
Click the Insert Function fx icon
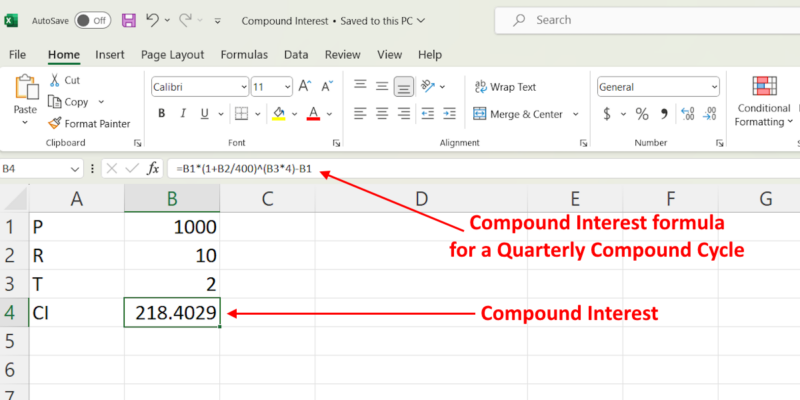153,169
